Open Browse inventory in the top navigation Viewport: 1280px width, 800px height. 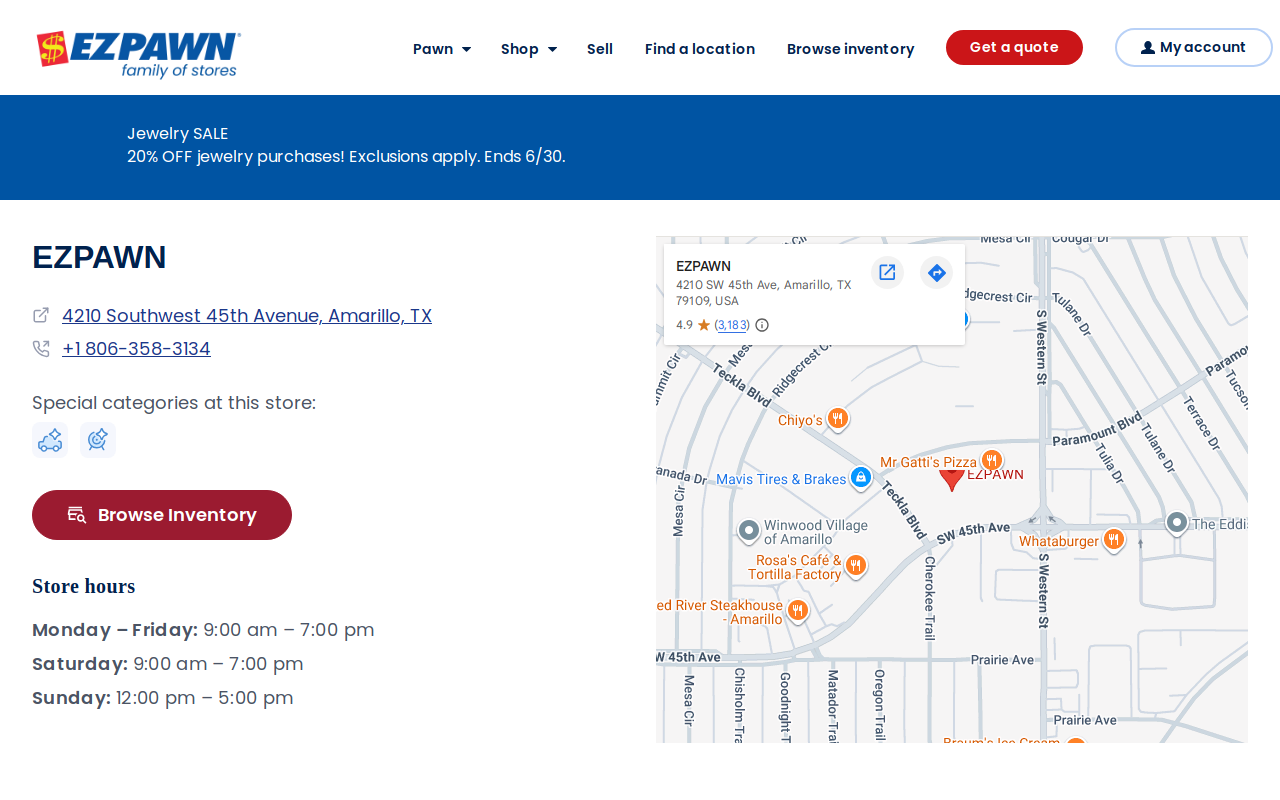[850, 49]
